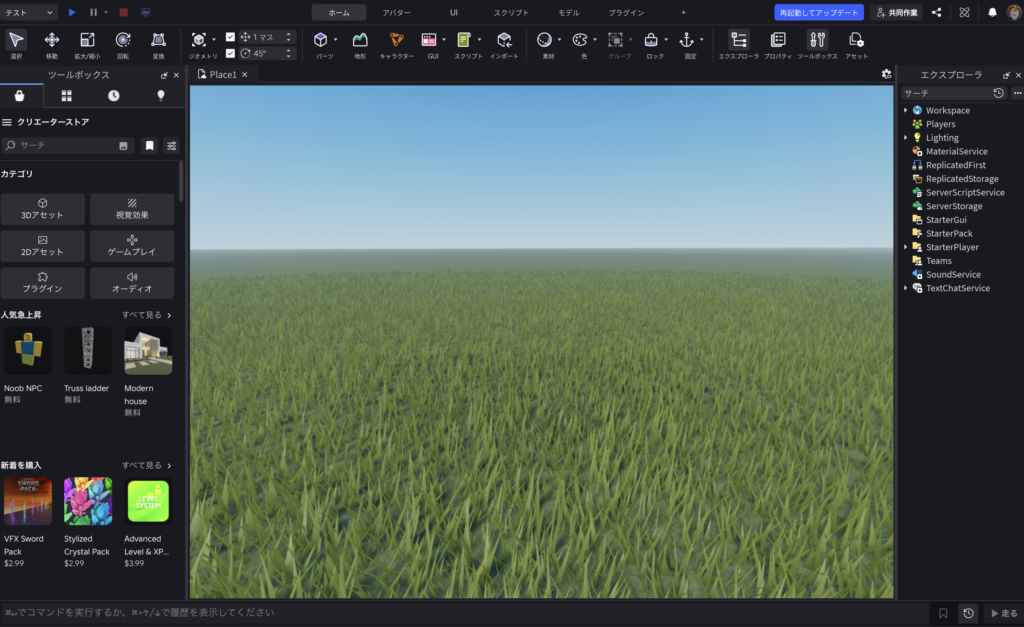Insert a part with the パーツ icon
The width and height of the screenshot is (1024, 627).
pyautogui.click(x=320, y=40)
